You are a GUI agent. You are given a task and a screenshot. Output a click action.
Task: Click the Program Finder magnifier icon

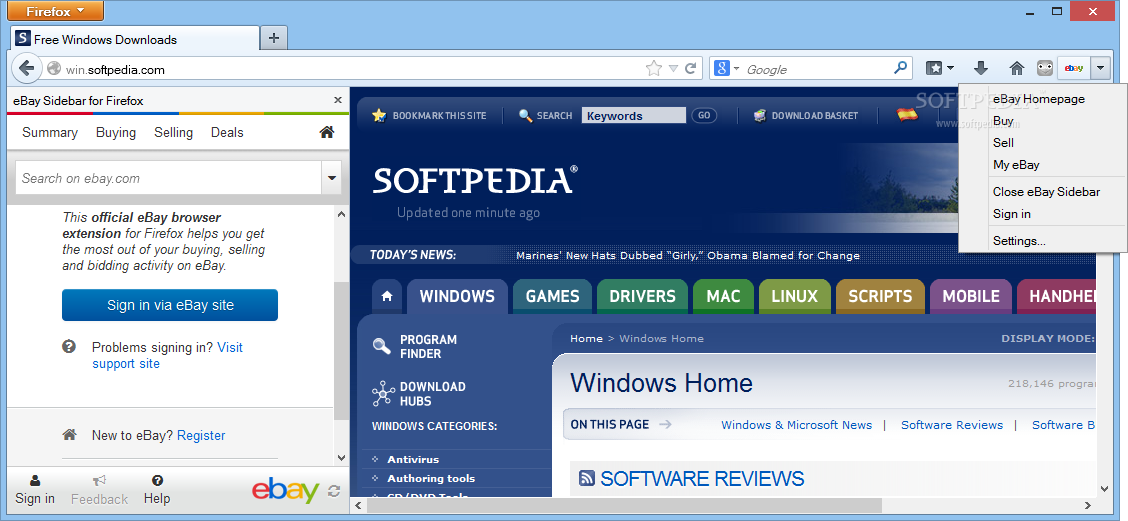coord(381,346)
